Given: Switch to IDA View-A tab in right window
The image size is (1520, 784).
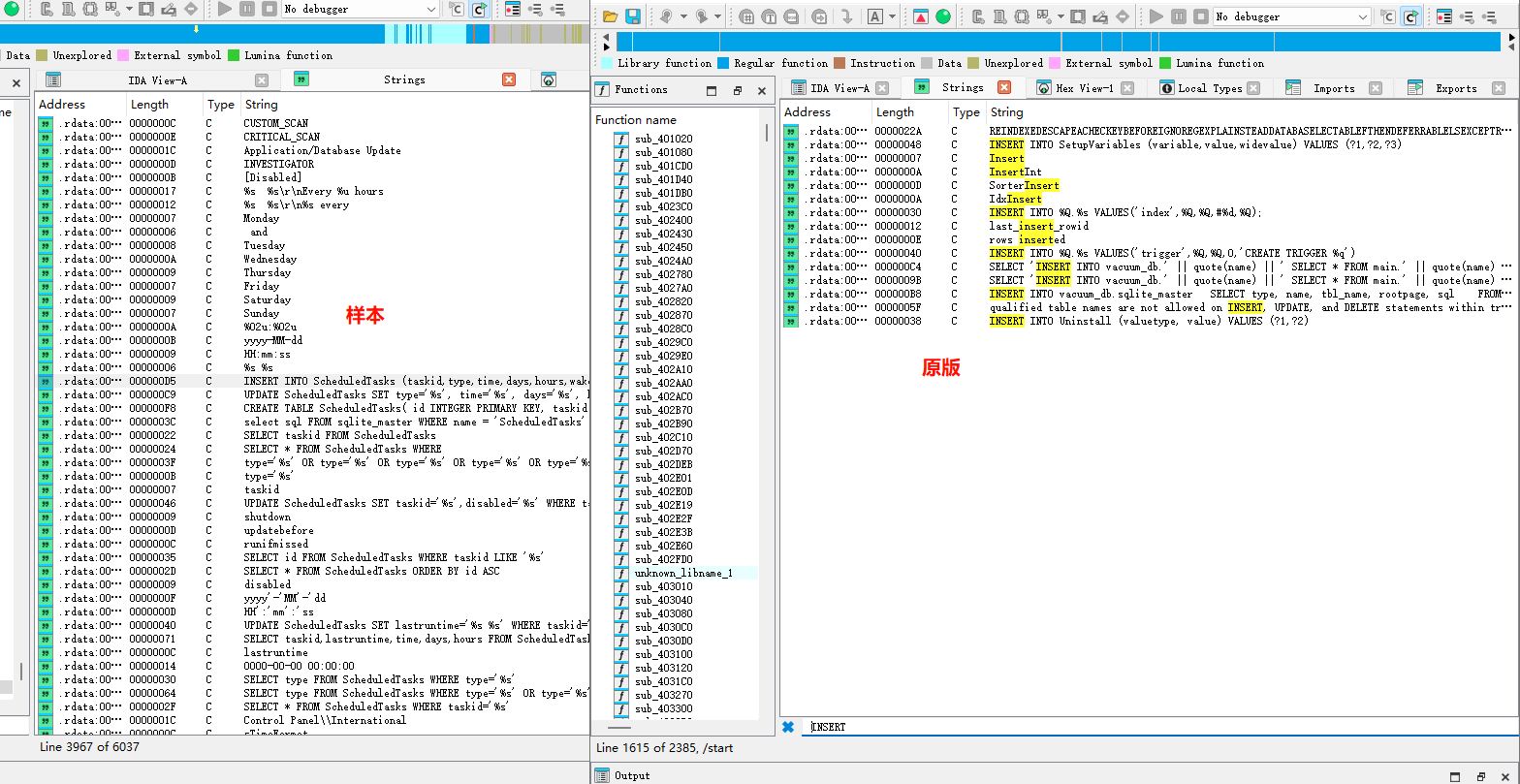Looking at the screenshot, I should click(839, 88).
